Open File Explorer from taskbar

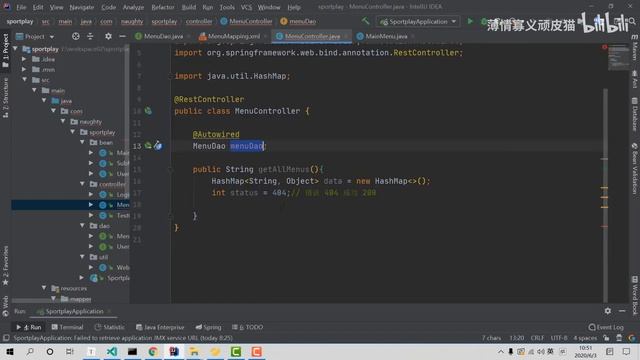pyautogui.click(x=194, y=351)
